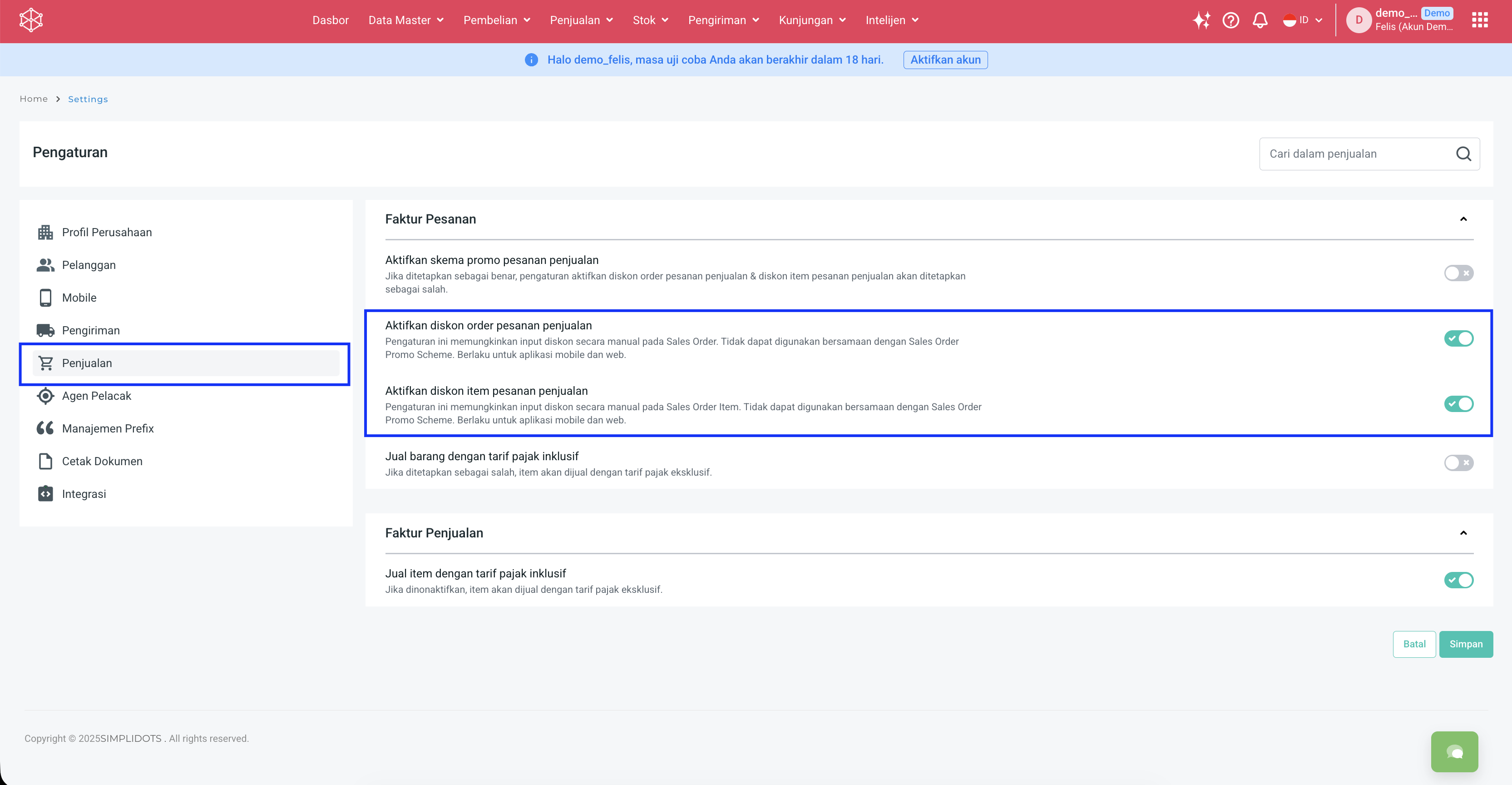
Task: Toggle Jual barang dengan tarif pajak inklusif
Action: pyautogui.click(x=1458, y=462)
